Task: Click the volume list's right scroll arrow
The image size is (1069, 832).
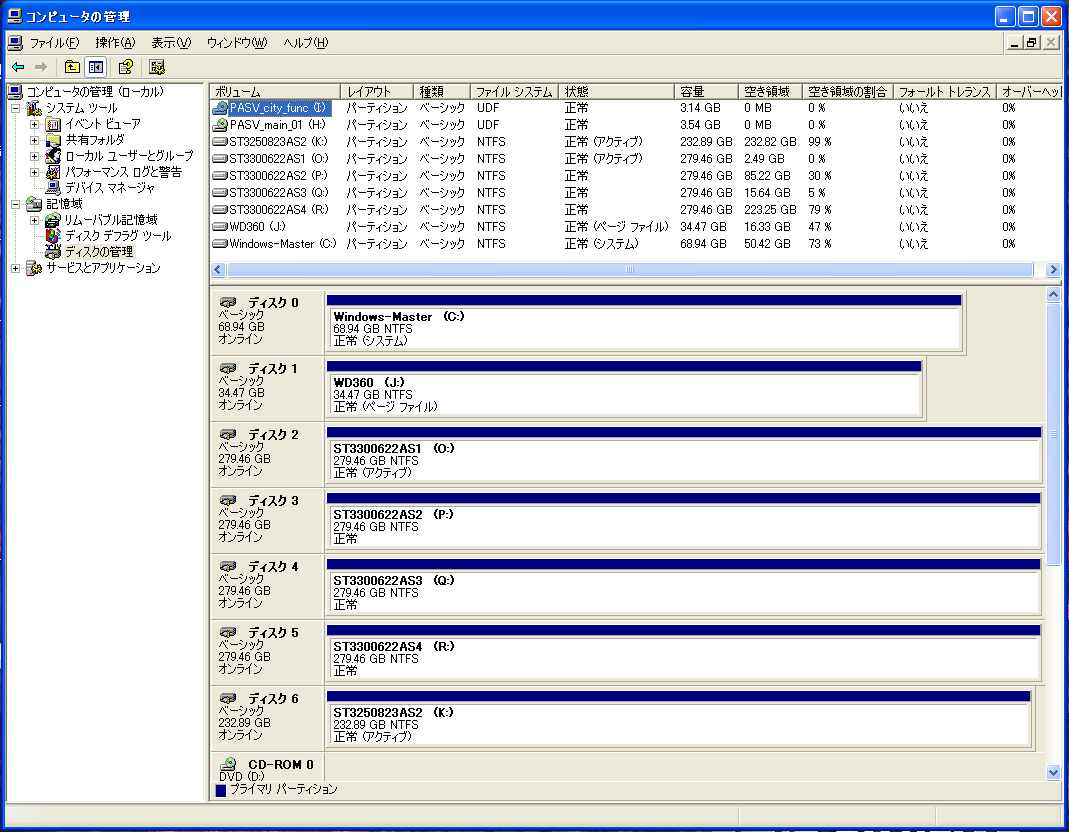Action: point(1052,270)
